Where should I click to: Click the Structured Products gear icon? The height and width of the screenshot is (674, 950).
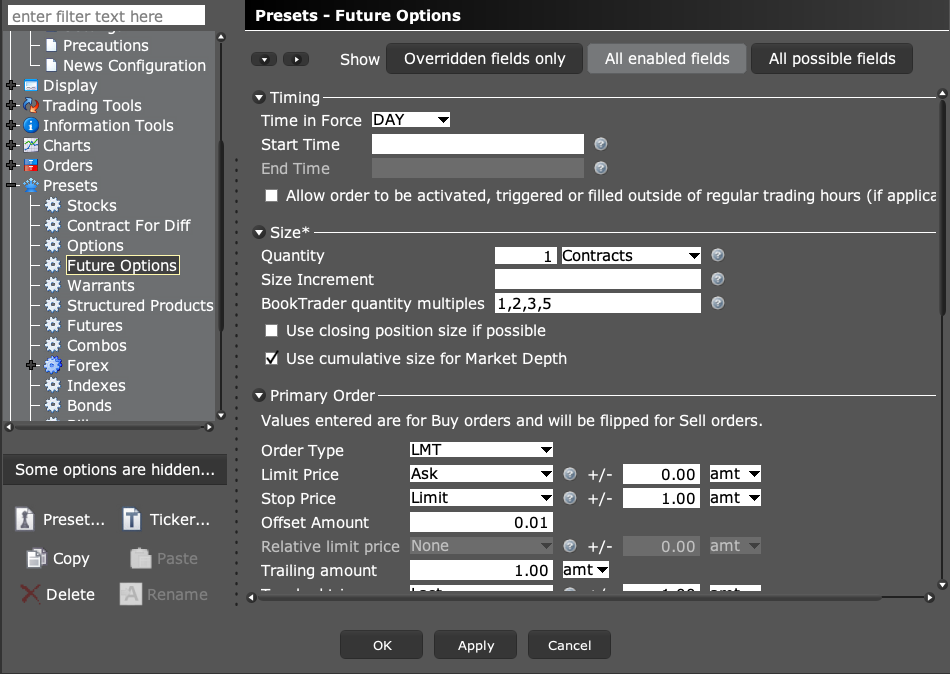pyautogui.click(x=53, y=305)
